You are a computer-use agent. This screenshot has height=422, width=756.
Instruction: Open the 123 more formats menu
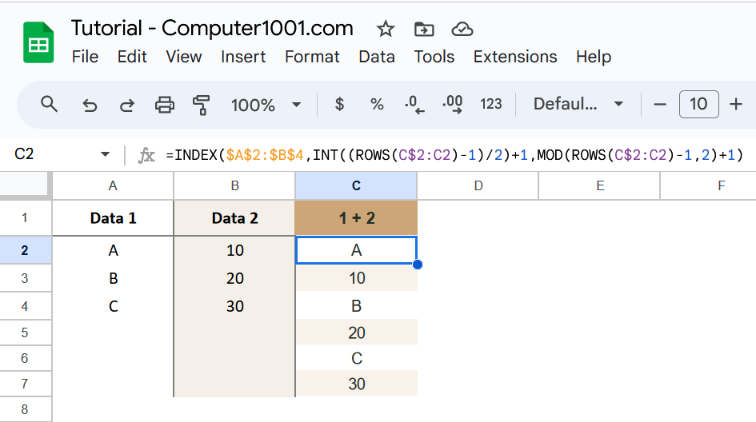tap(491, 104)
